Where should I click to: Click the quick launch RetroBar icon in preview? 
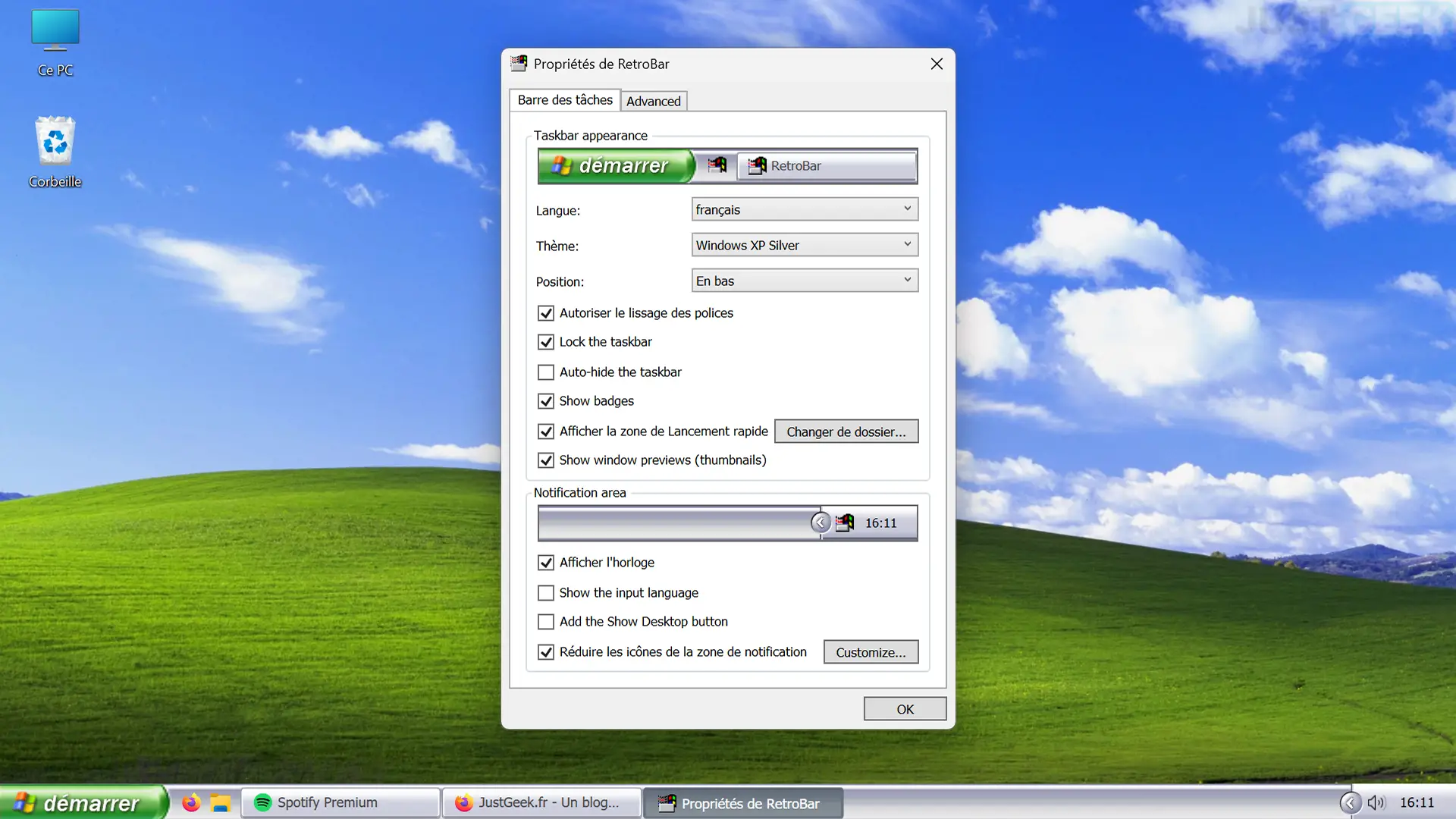(x=717, y=165)
